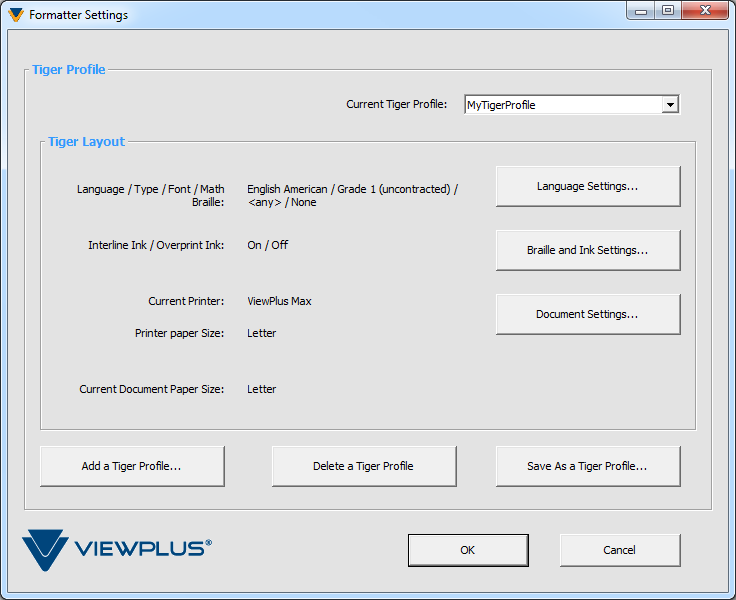Maximize the Formatter Settings window
This screenshot has width=736, height=600.
pos(668,11)
